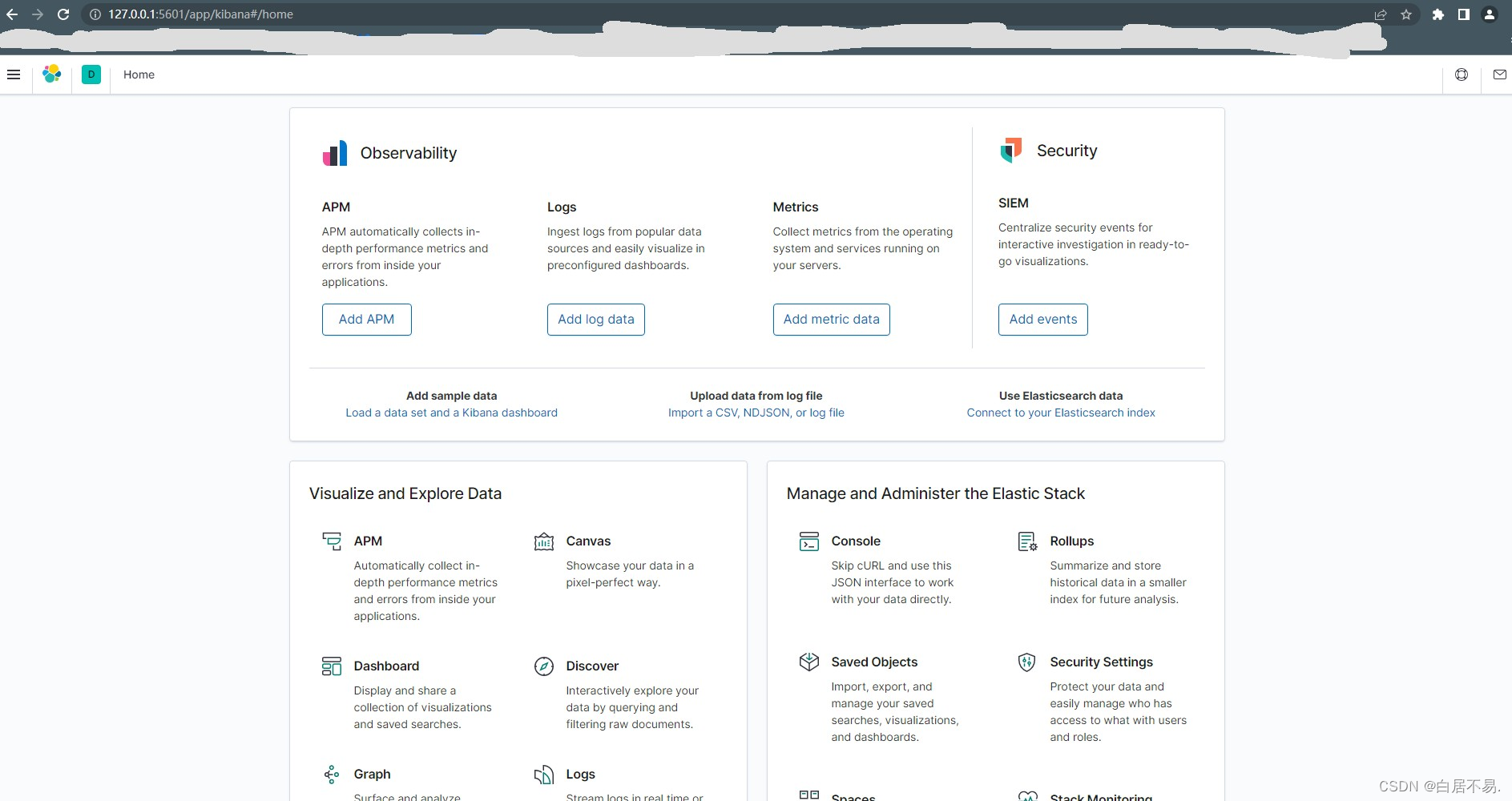Go back using browser back arrow

(x=12, y=14)
